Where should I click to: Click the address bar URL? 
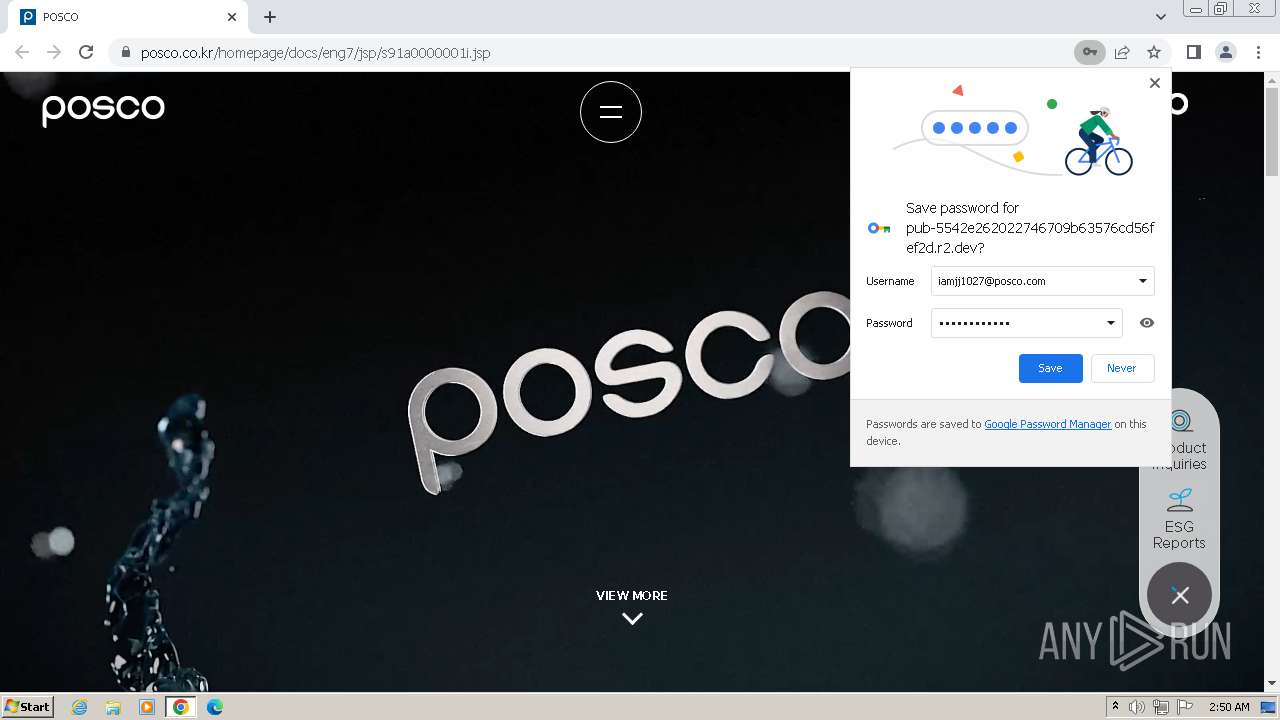coord(315,53)
